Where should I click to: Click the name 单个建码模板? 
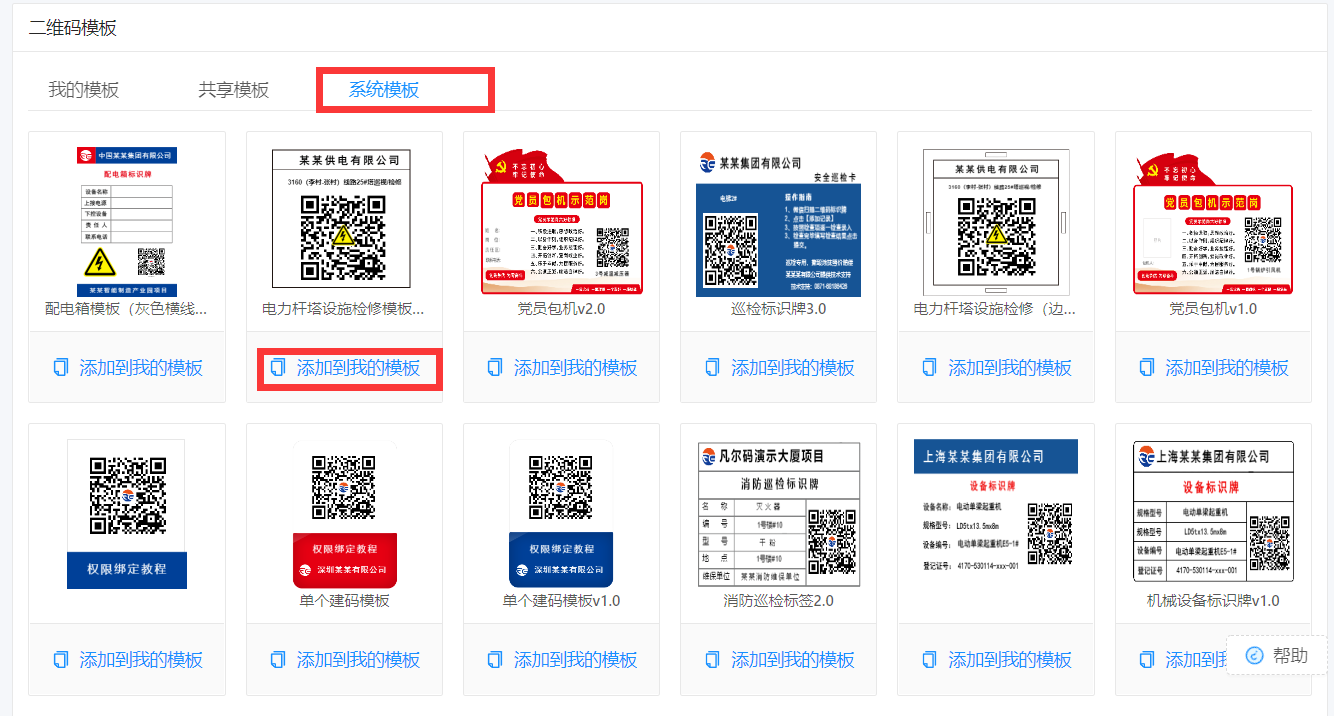pos(344,601)
